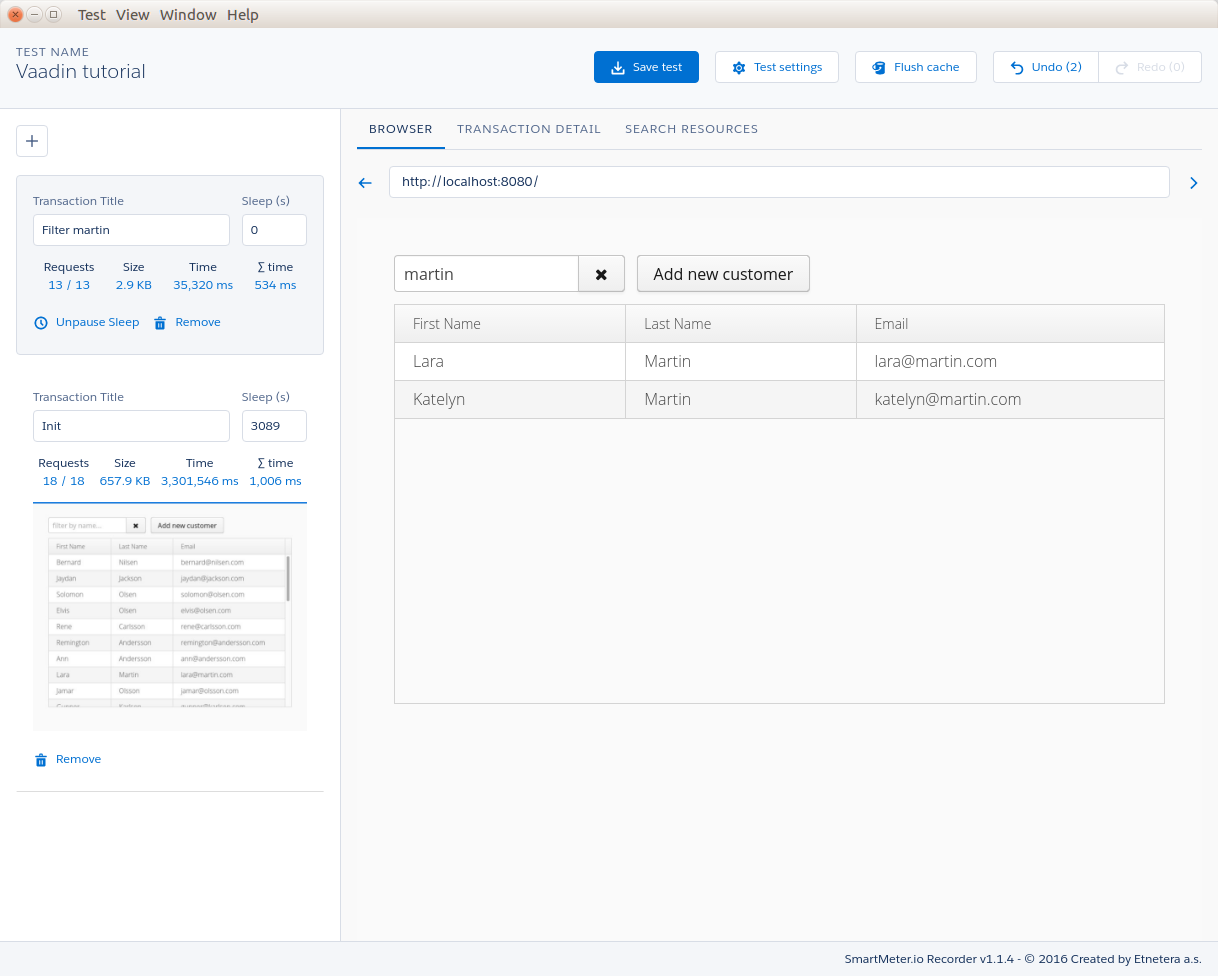Clear the martin filter with X icon

(x=601, y=274)
